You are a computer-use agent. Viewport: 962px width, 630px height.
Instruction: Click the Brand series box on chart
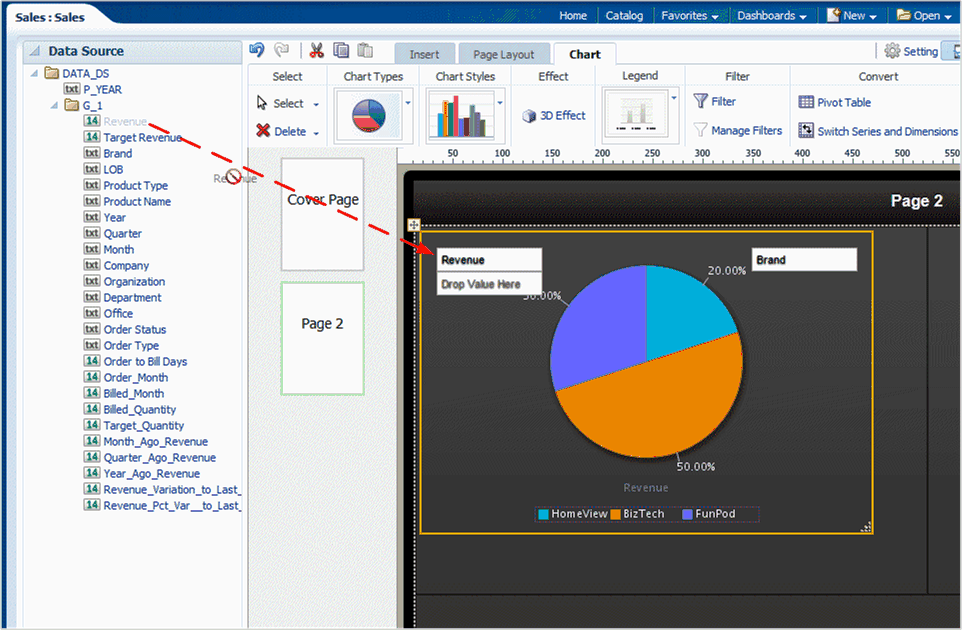pos(804,259)
